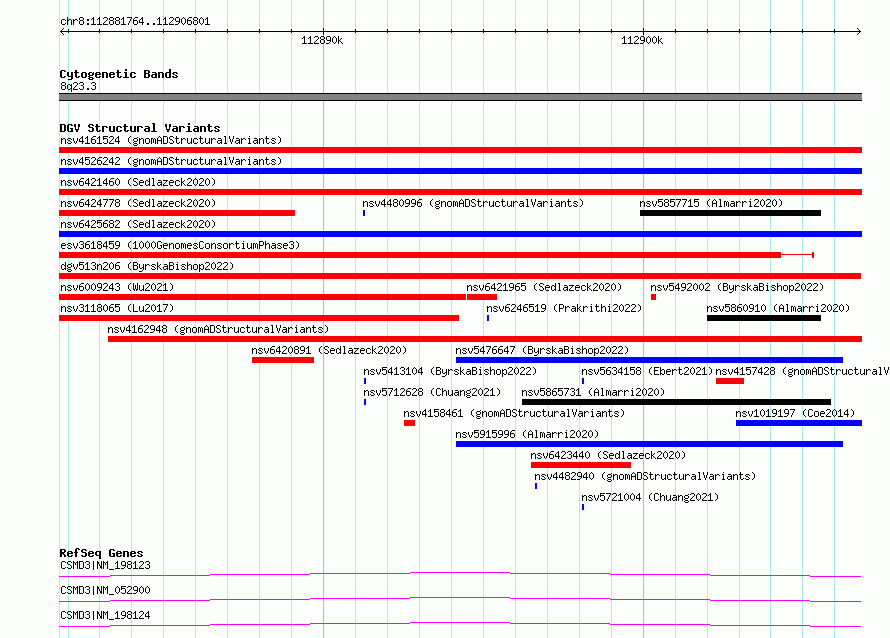Select the nsv4482940 gnomAD label
The height and width of the screenshot is (638, 890).
(x=645, y=476)
